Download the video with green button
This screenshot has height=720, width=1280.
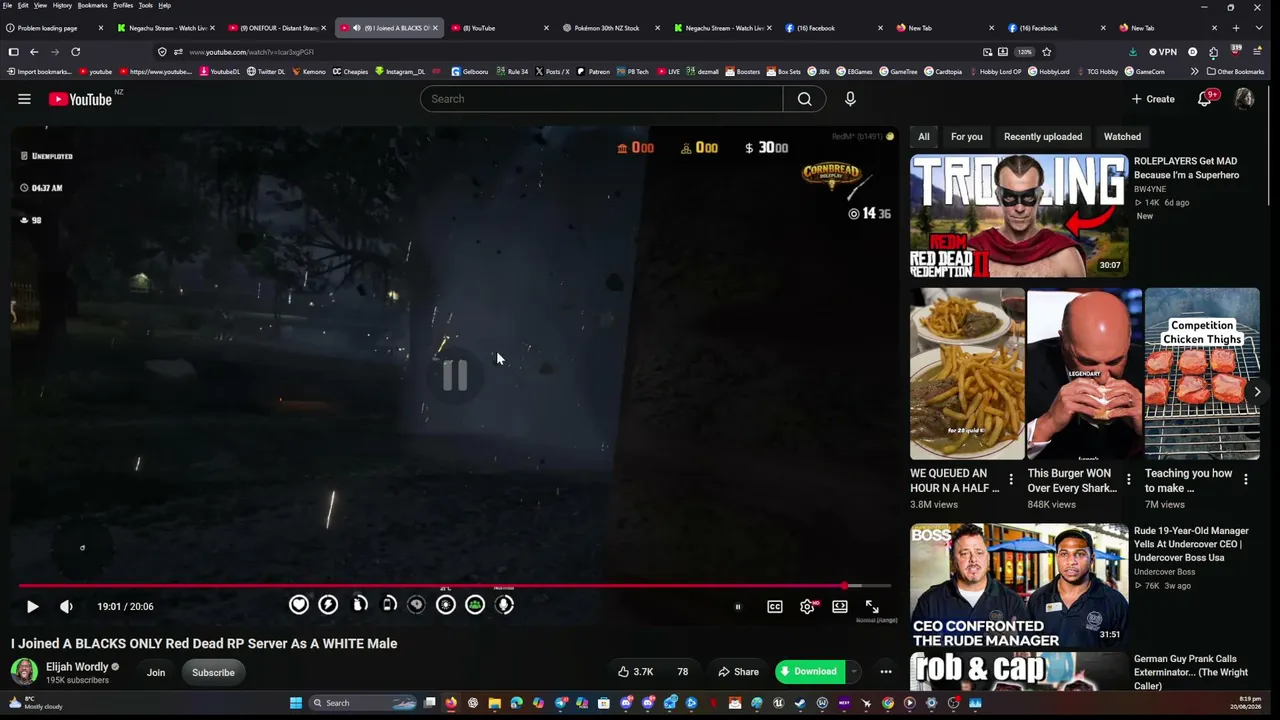point(810,672)
